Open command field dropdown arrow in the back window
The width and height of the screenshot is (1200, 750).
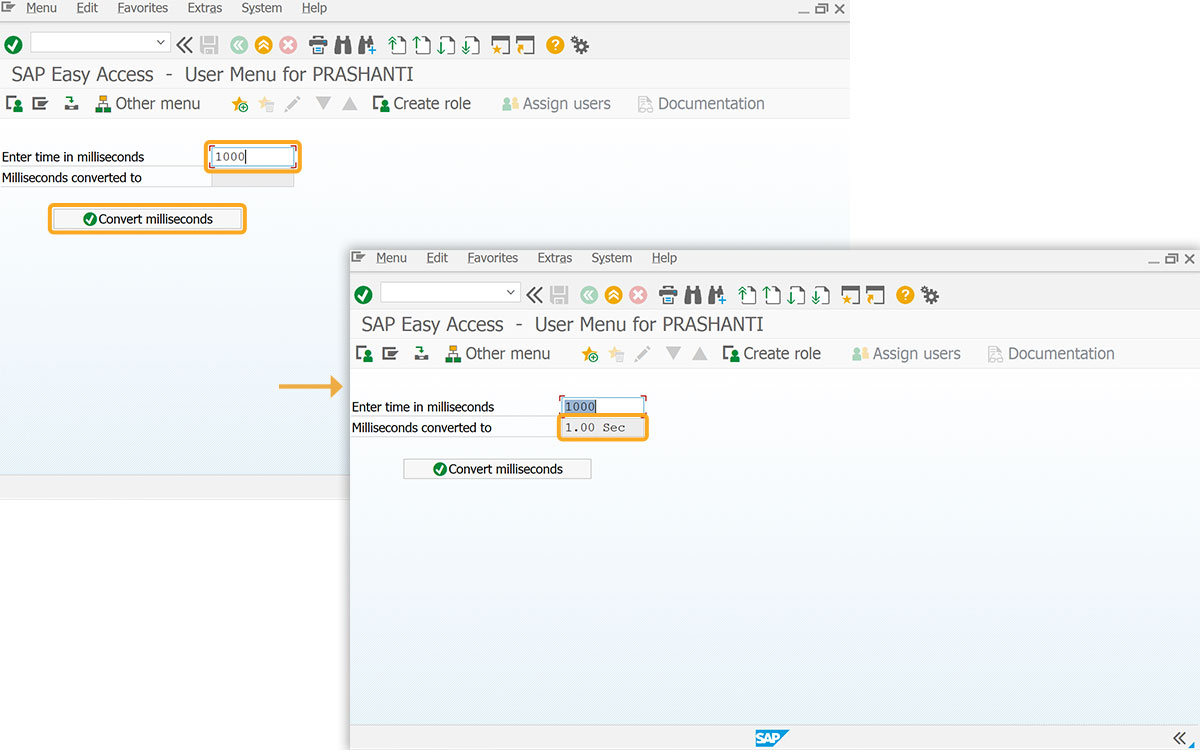[x=162, y=42]
